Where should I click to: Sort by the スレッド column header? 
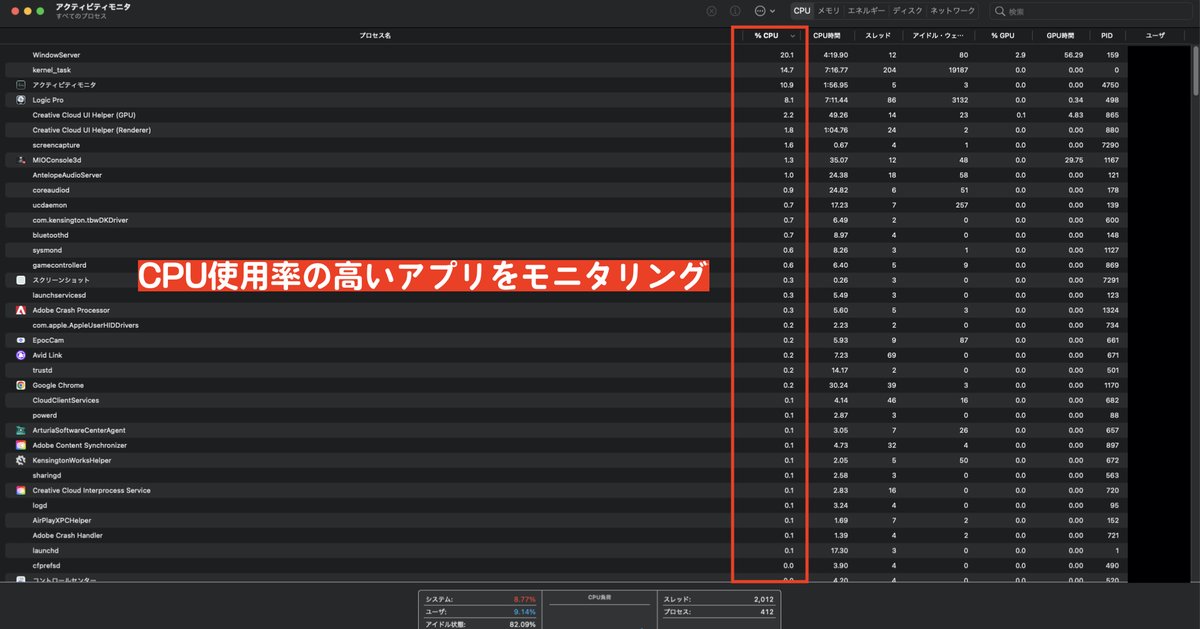[880, 35]
